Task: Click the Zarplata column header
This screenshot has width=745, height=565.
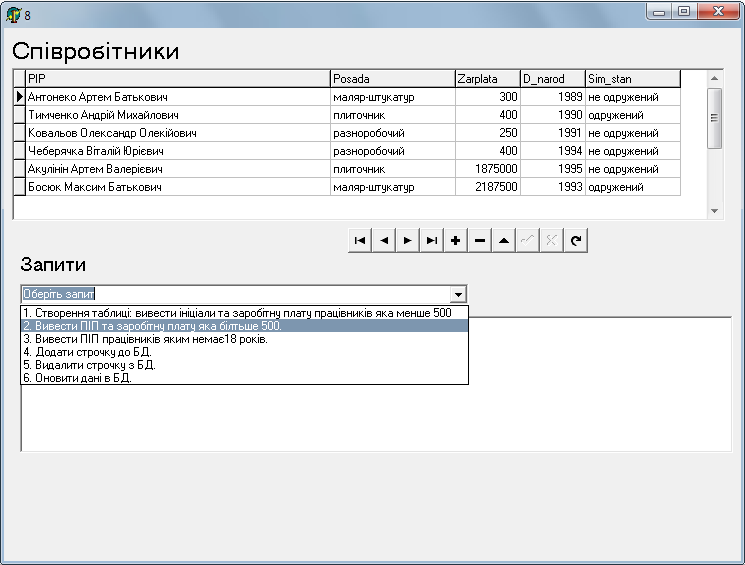Action: pyautogui.click(x=486, y=79)
